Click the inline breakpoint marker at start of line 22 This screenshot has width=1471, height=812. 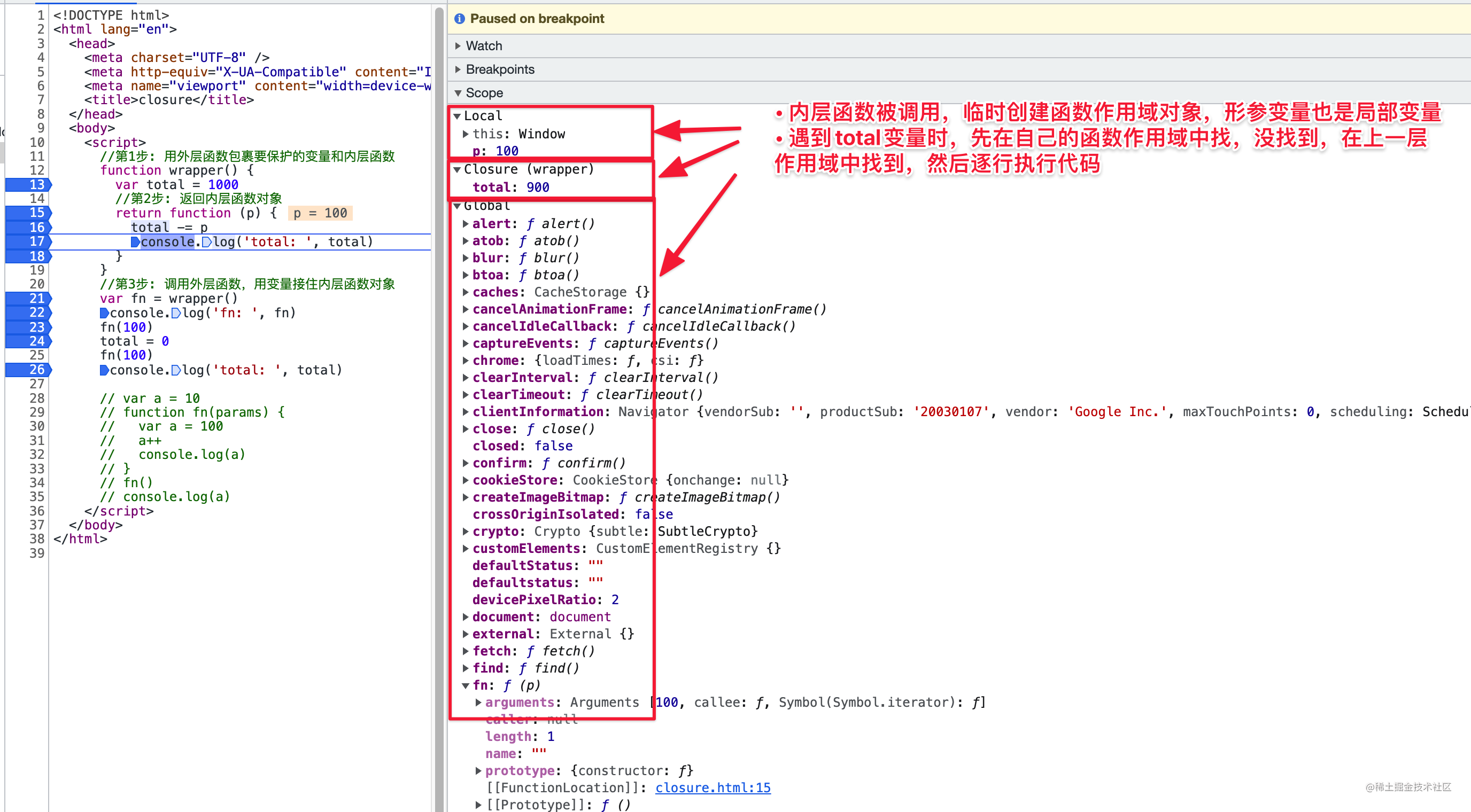tap(105, 313)
